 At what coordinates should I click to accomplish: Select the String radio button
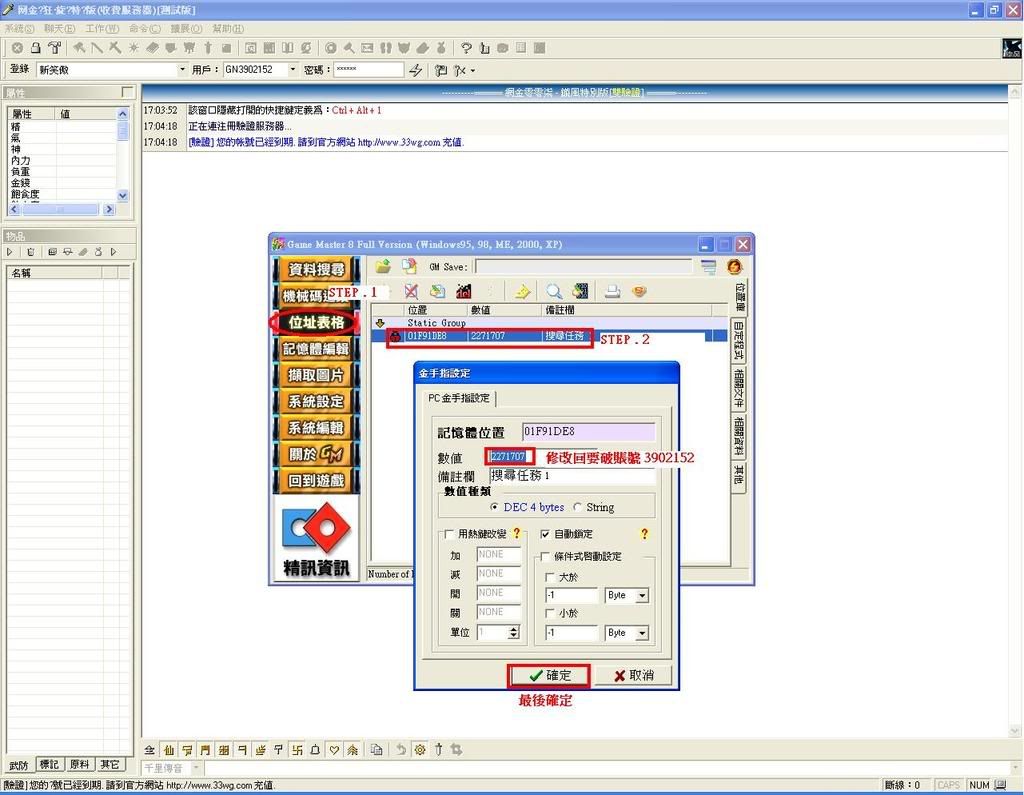[578, 508]
